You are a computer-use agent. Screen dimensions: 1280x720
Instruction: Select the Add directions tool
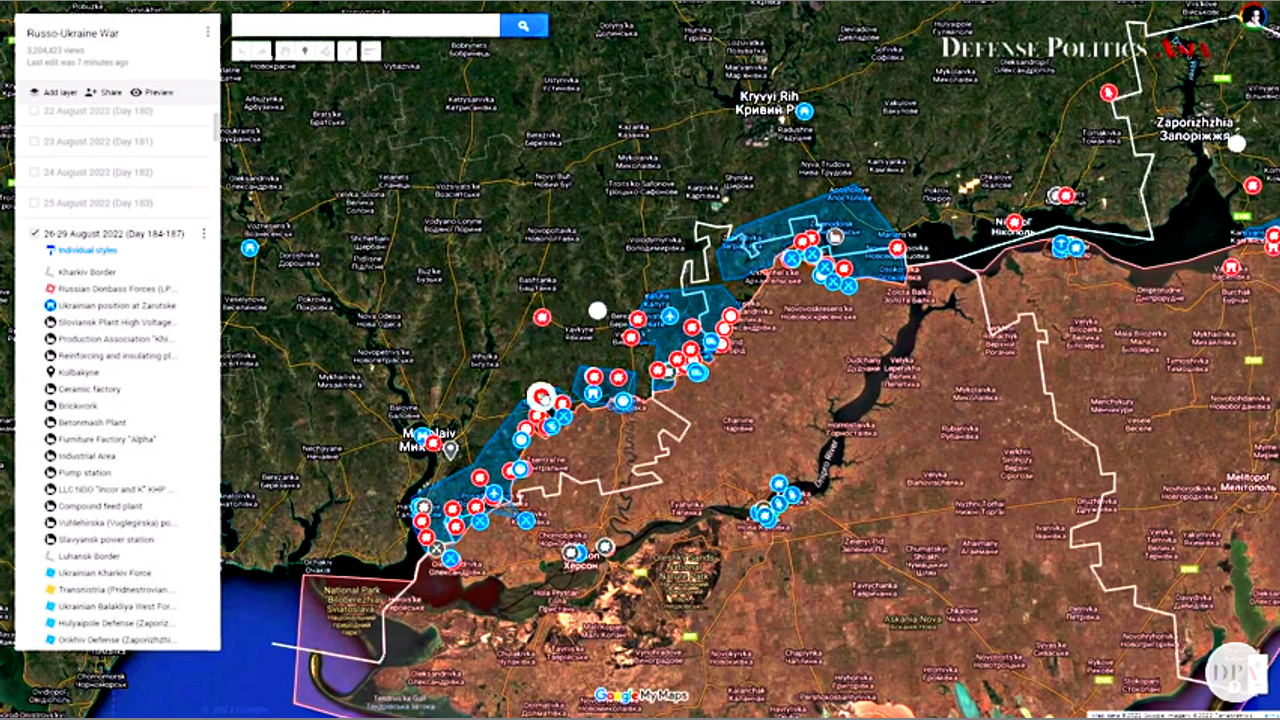pyautogui.click(x=348, y=51)
